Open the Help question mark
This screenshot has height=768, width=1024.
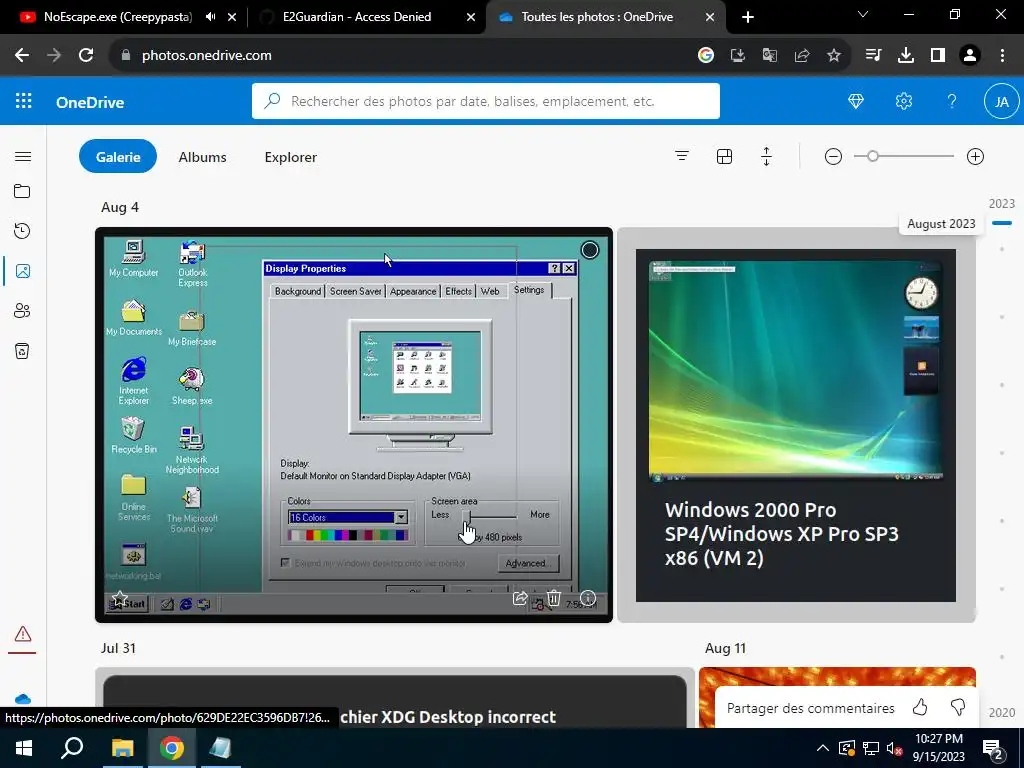coord(952,101)
